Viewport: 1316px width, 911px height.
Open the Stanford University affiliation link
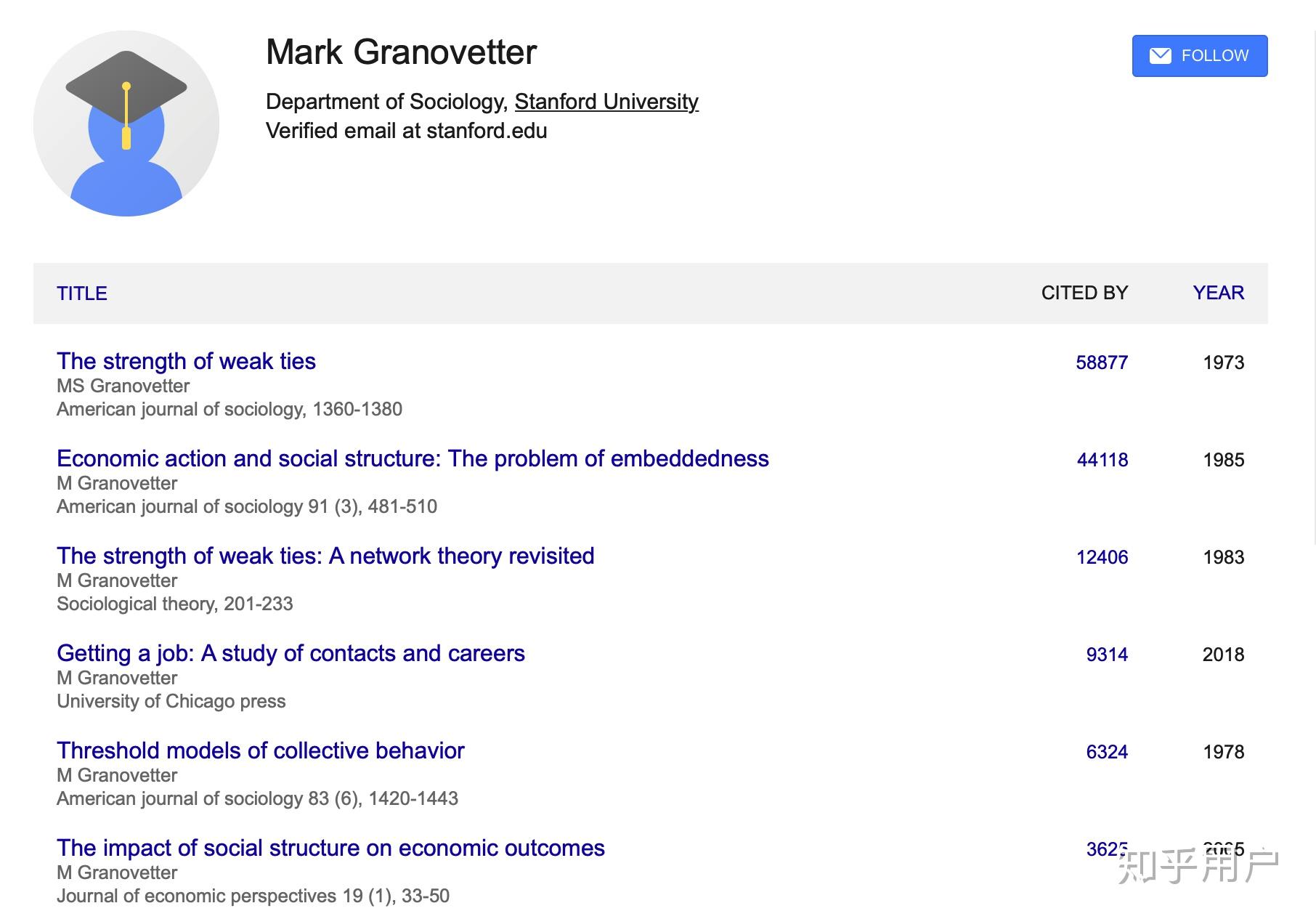point(606,102)
